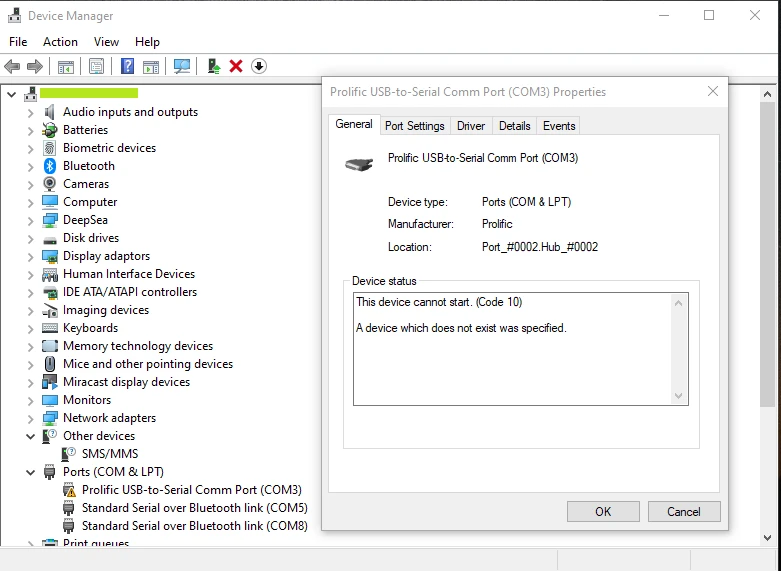This screenshot has height=571, width=781.
Task: Expand the Bluetooth node
Action: 30,167
